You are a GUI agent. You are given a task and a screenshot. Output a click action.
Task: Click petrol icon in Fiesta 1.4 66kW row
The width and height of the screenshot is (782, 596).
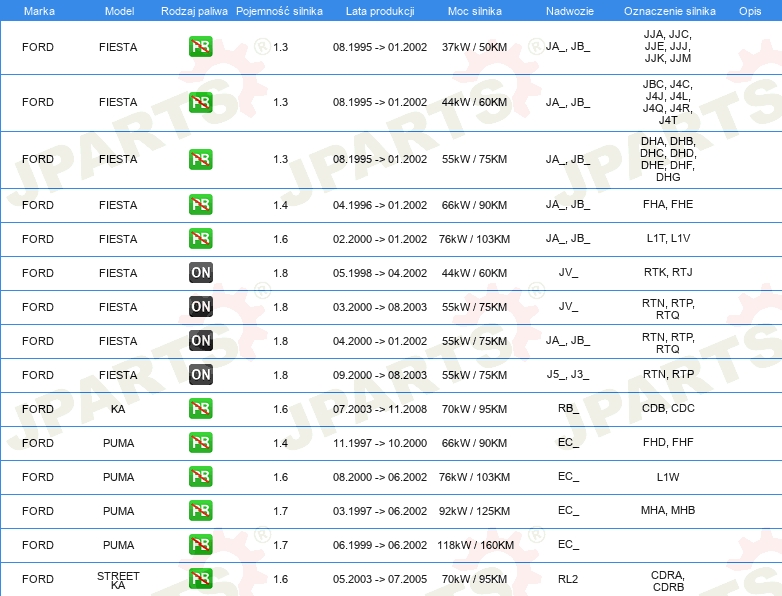click(x=200, y=204)
